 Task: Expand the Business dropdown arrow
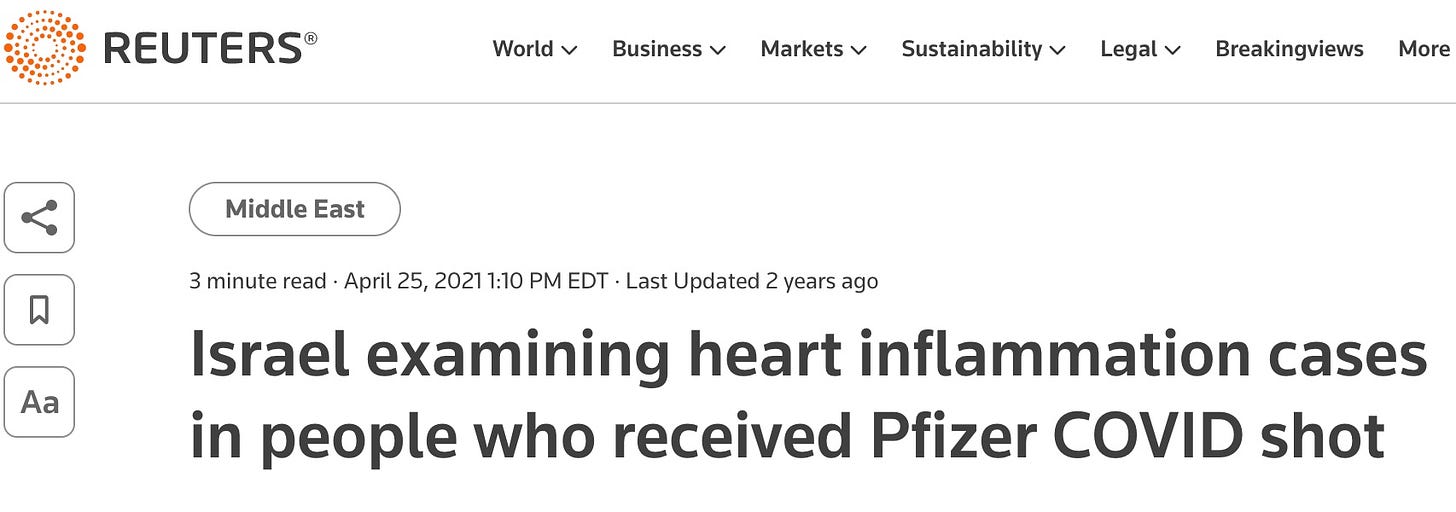(718, 50)
